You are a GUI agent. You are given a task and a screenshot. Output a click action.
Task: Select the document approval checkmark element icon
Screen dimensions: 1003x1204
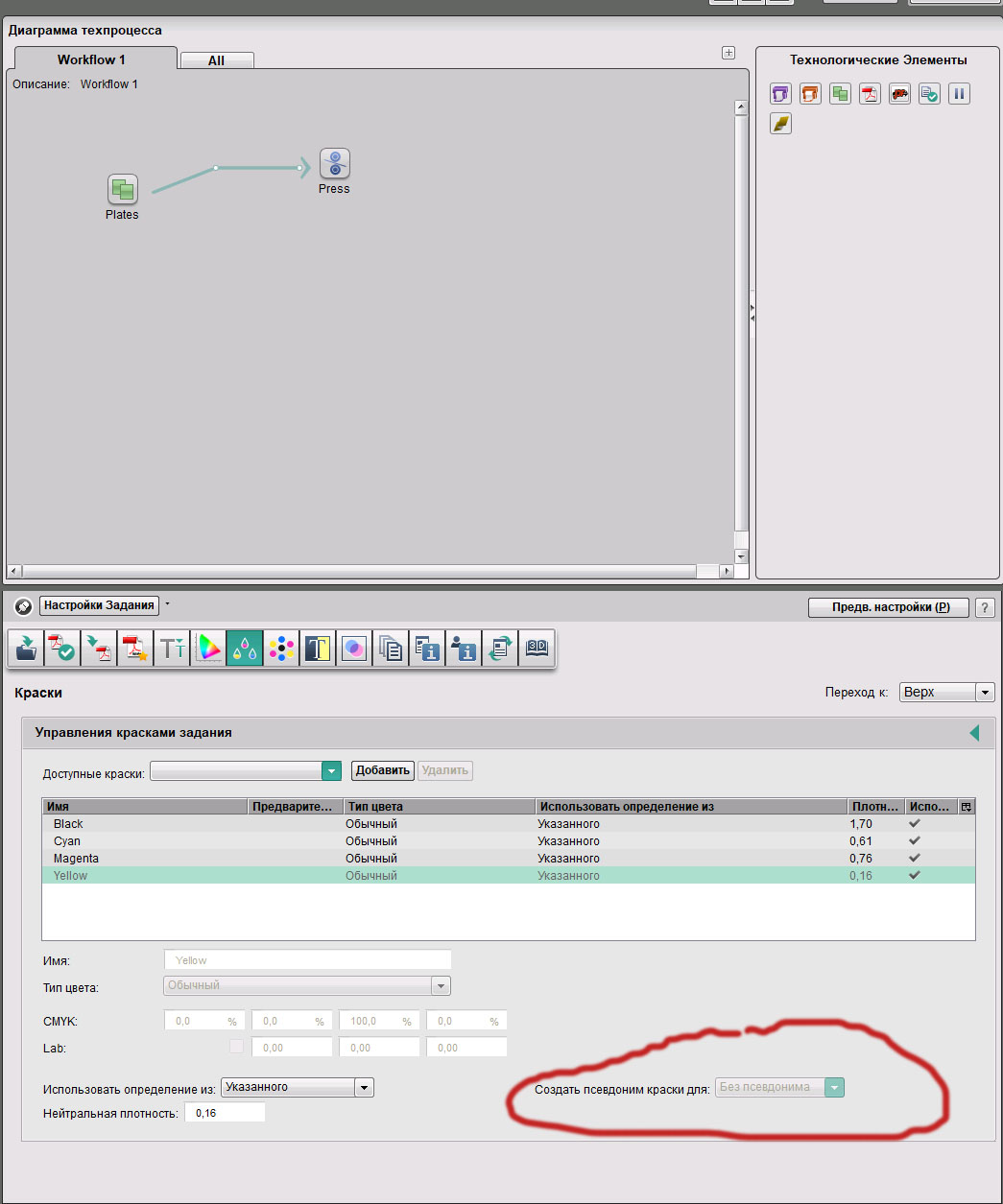click(929, 93)
